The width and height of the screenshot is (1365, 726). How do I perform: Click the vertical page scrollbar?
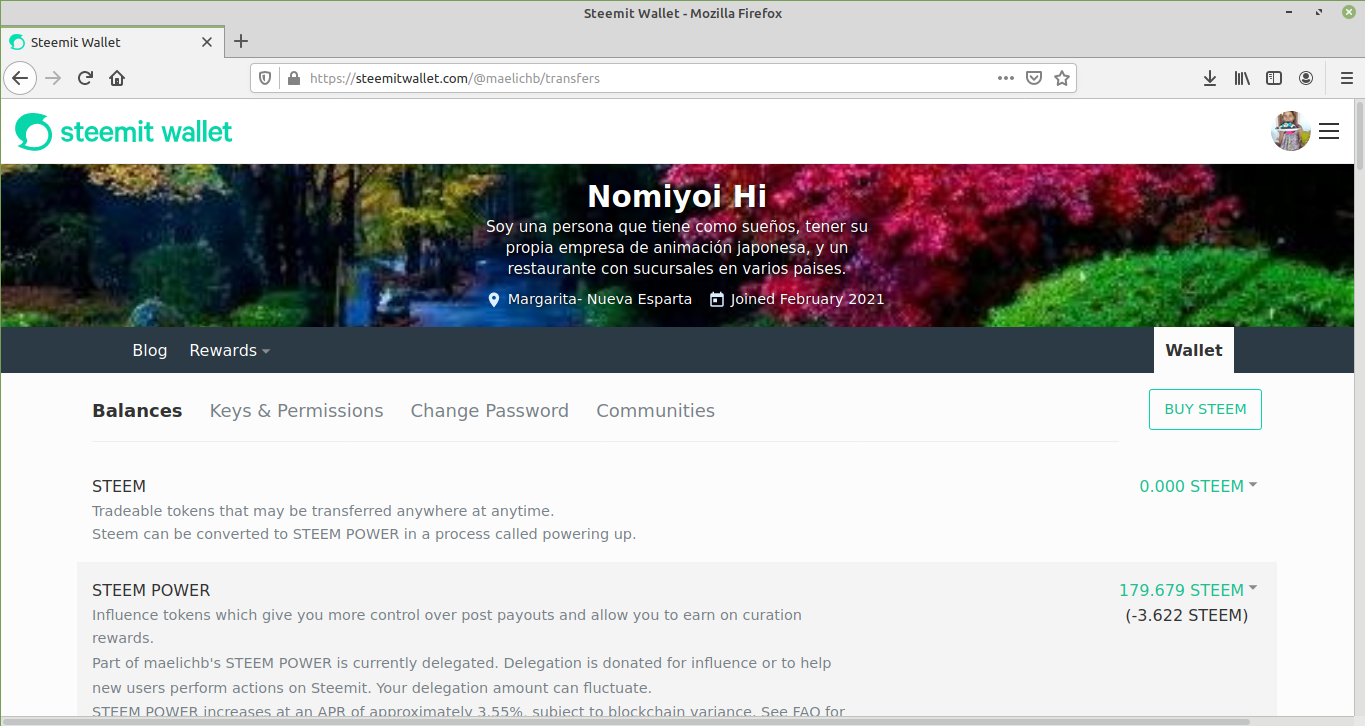[x=1360, y=135]
